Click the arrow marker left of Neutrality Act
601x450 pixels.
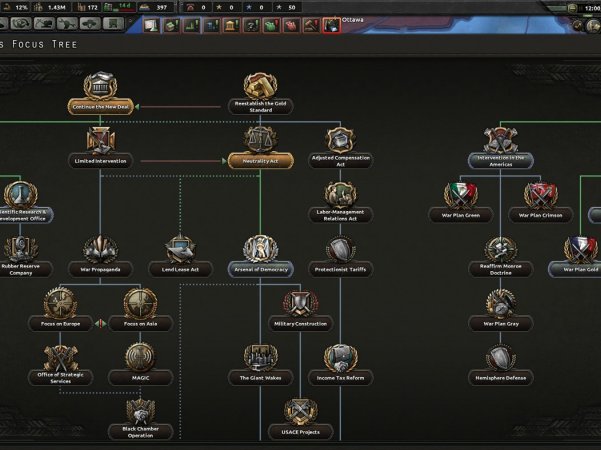point(224,161)
